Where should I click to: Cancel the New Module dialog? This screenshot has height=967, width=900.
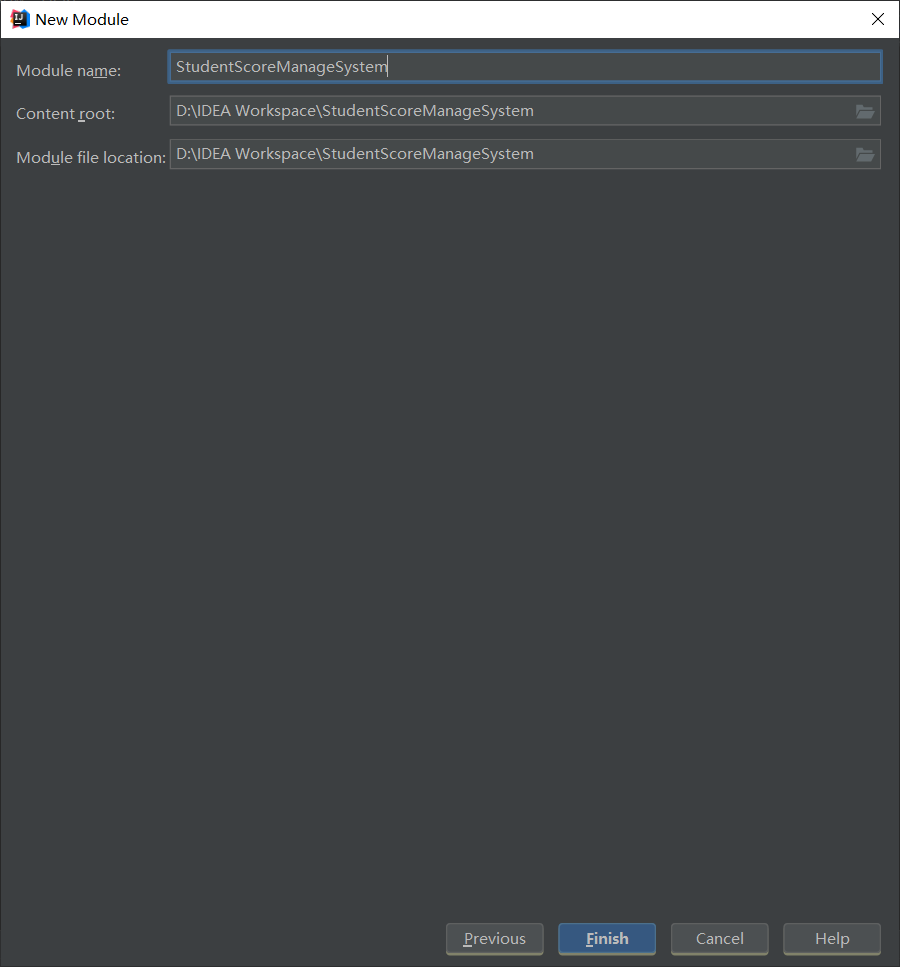click(720, 939)
